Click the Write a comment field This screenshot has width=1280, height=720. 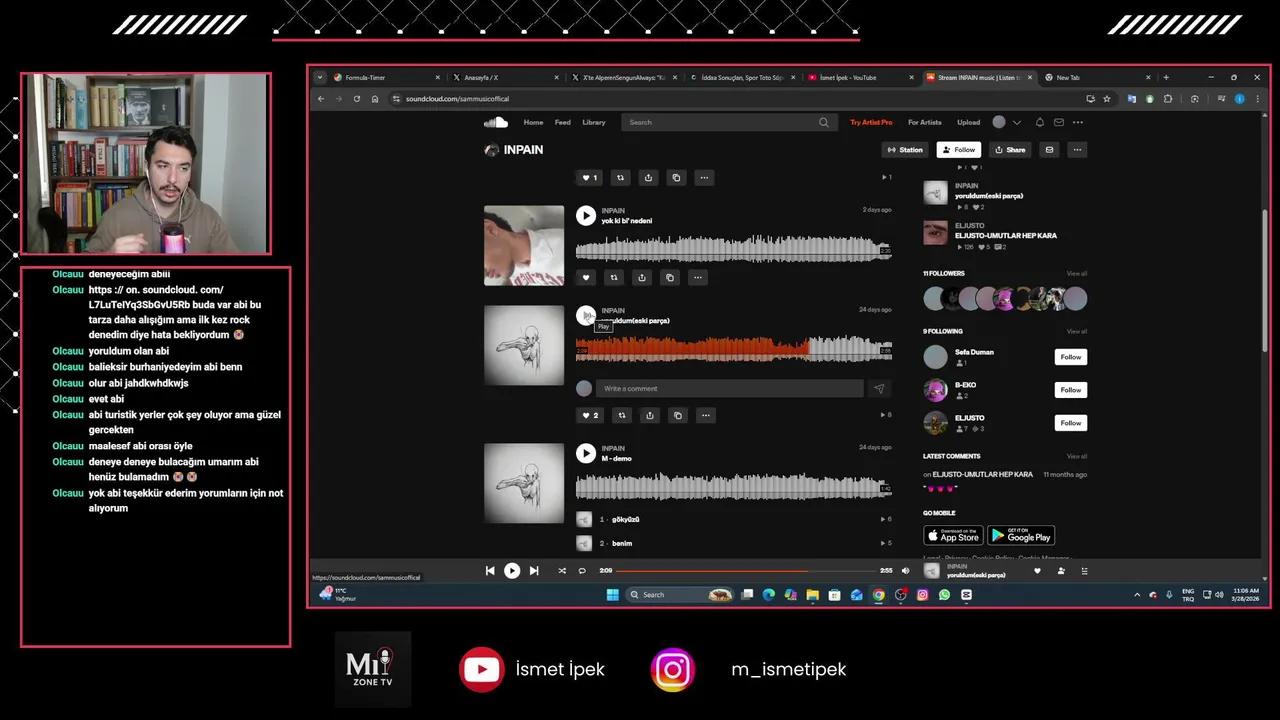(730, 388)
